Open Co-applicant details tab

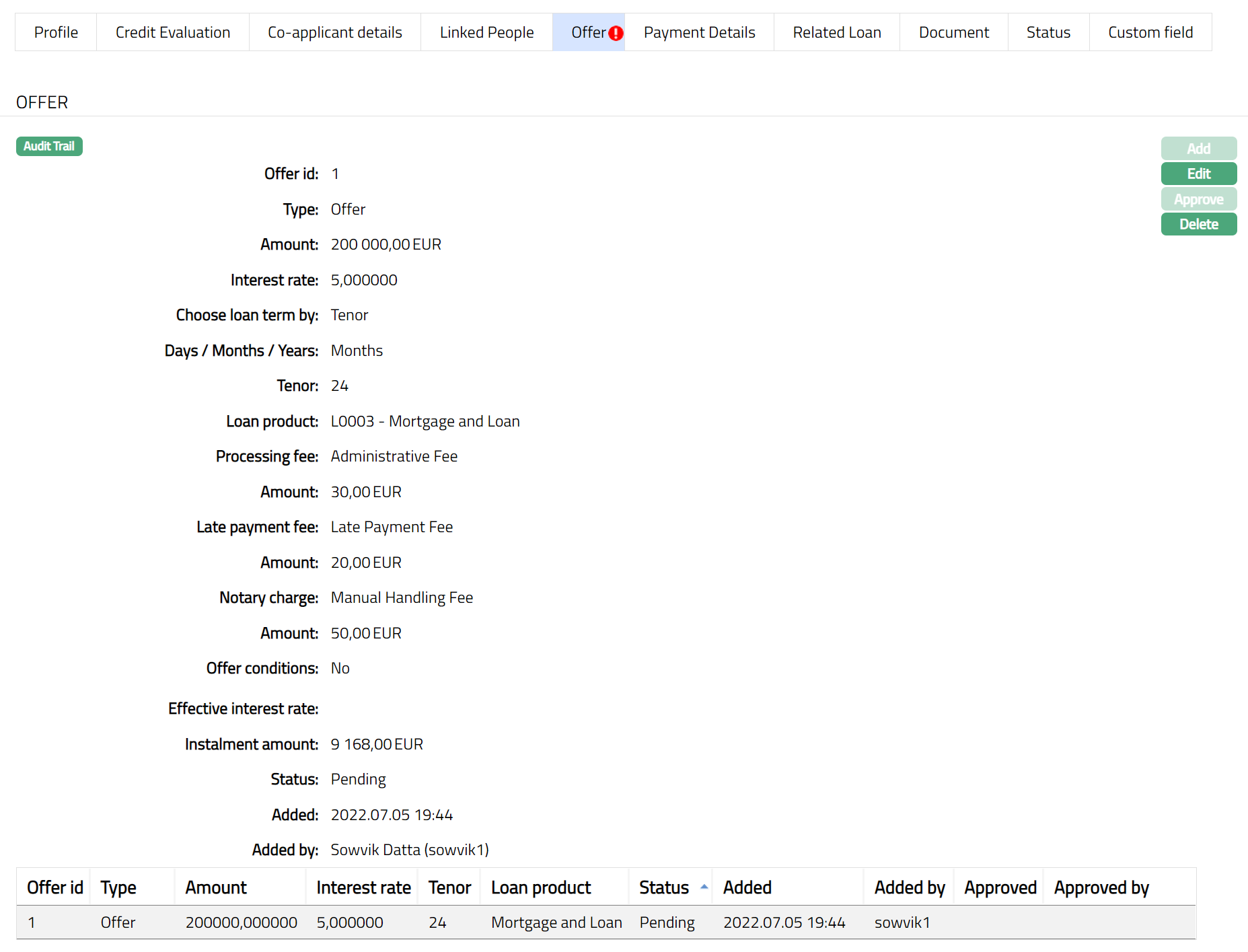[334, 32]
